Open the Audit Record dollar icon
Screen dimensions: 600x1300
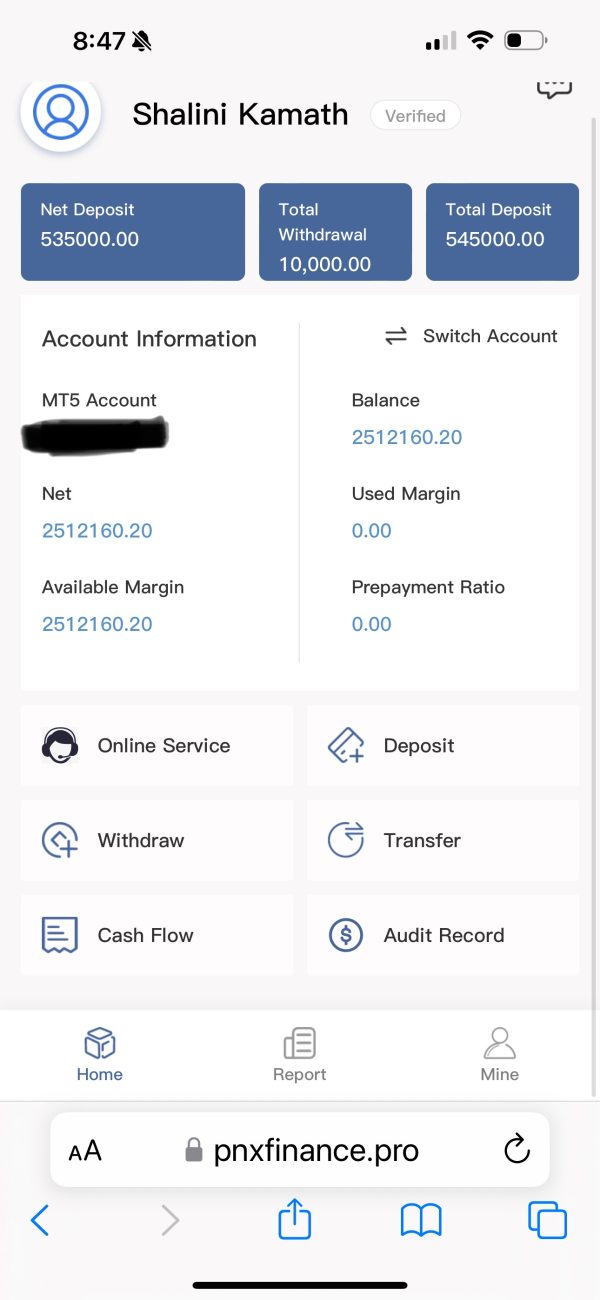(x=346, y=935)
